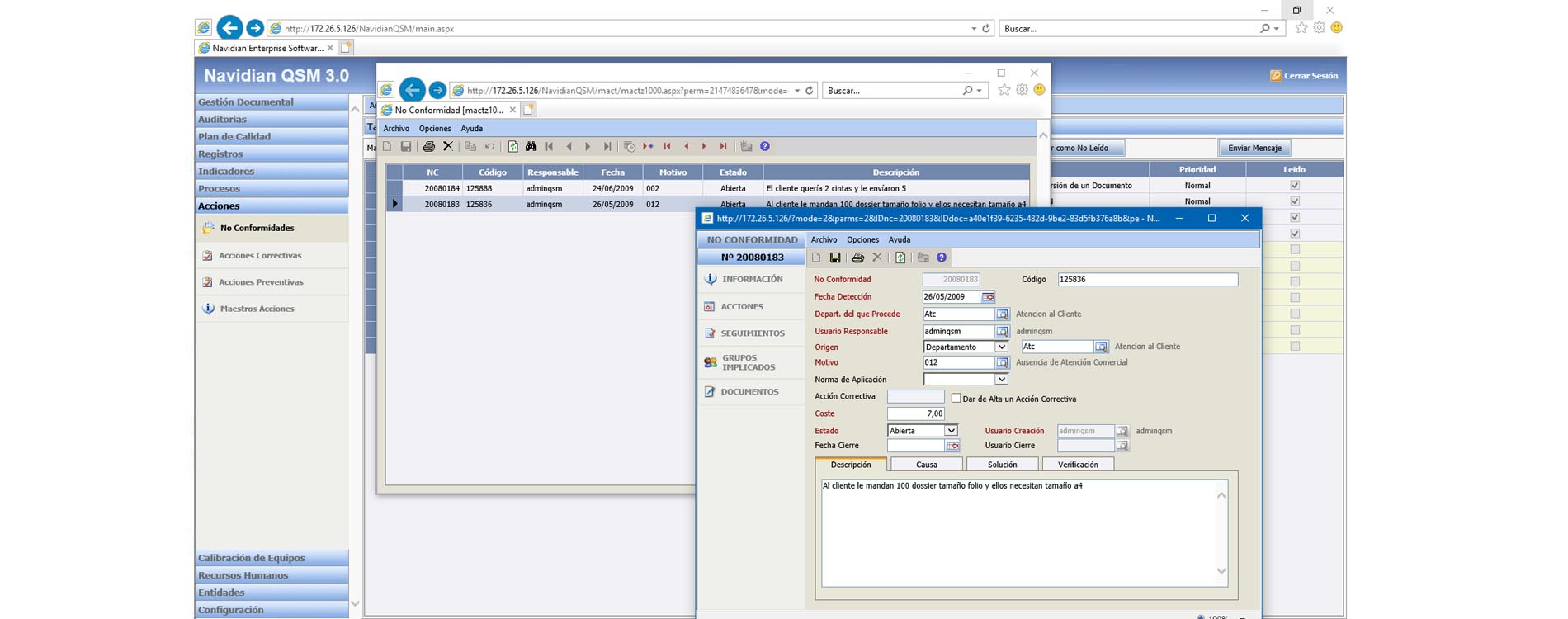Image resolution: width=1568 pixels, height=619 pixels.
Task: Open the Estado dropdown showing Abierta
Action: pyautogui.click(x=951, y=431)
